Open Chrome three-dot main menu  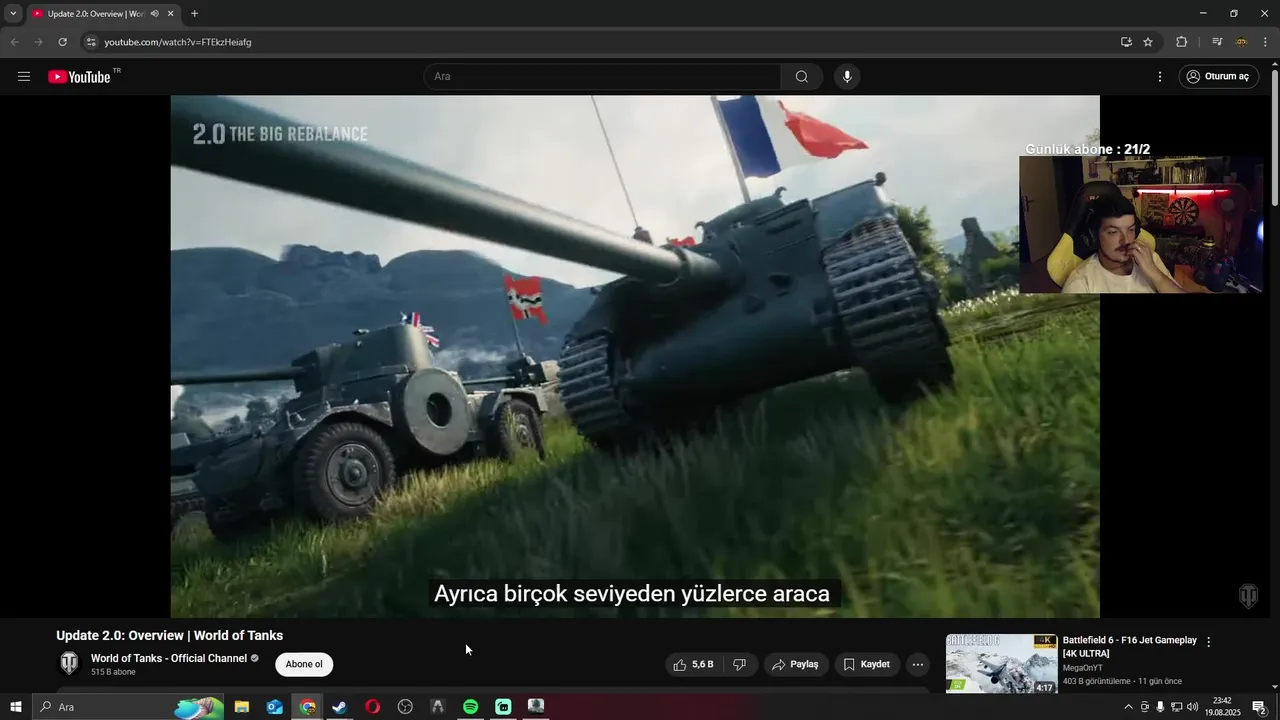coord(1265,42)
